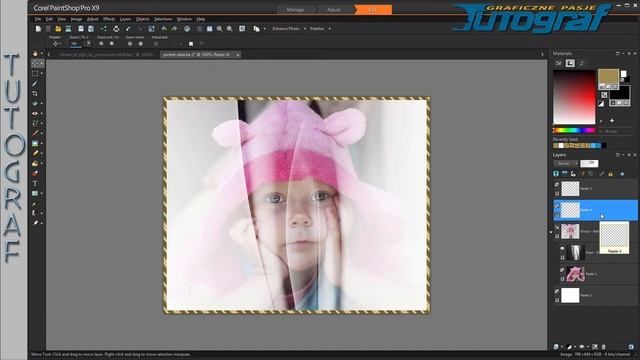Open Paint Brush tool flyout arrow

click(x=42, y=133)
